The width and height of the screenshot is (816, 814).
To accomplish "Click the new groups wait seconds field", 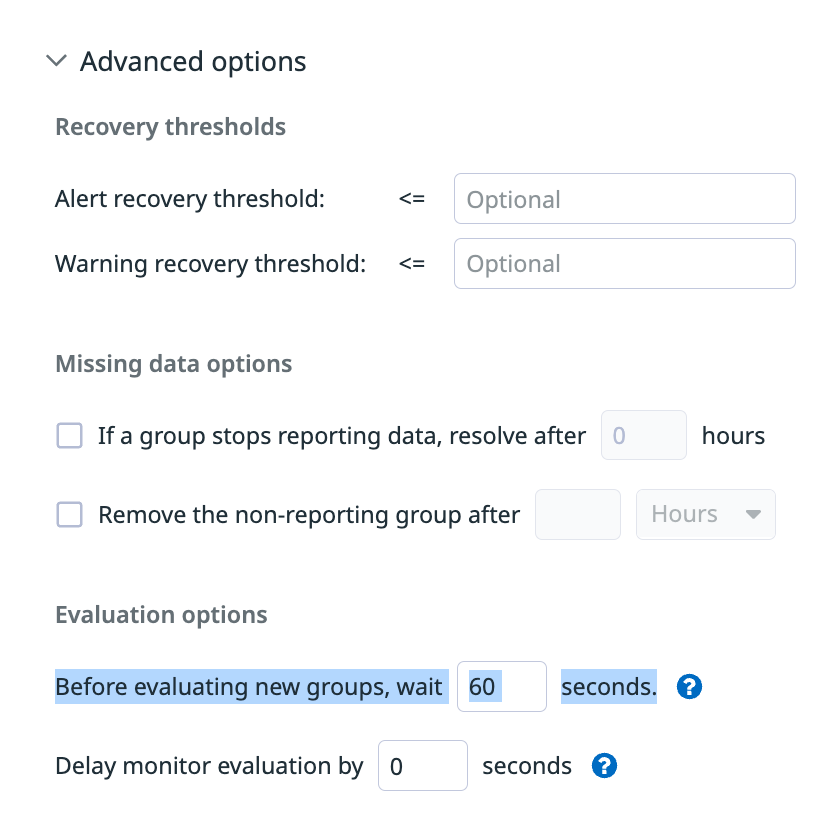I will coord(501,687).
